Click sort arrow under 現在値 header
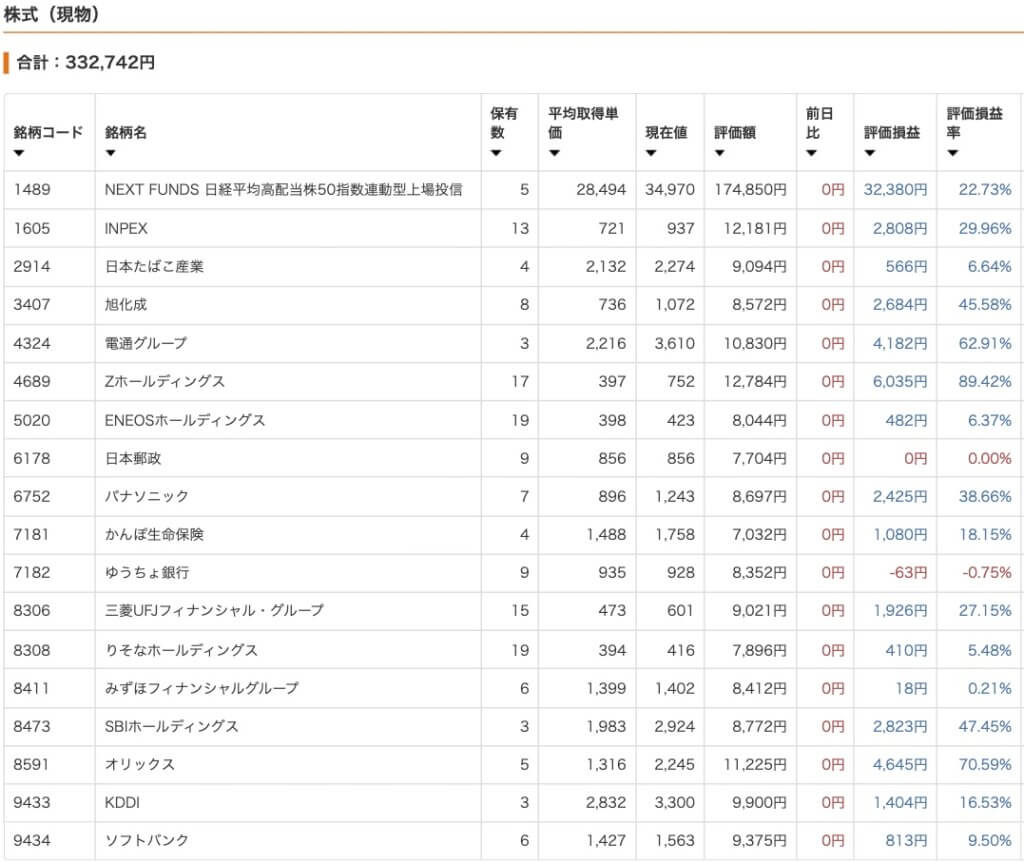Viewport: 1024px width, 862px height. point(651,153)
